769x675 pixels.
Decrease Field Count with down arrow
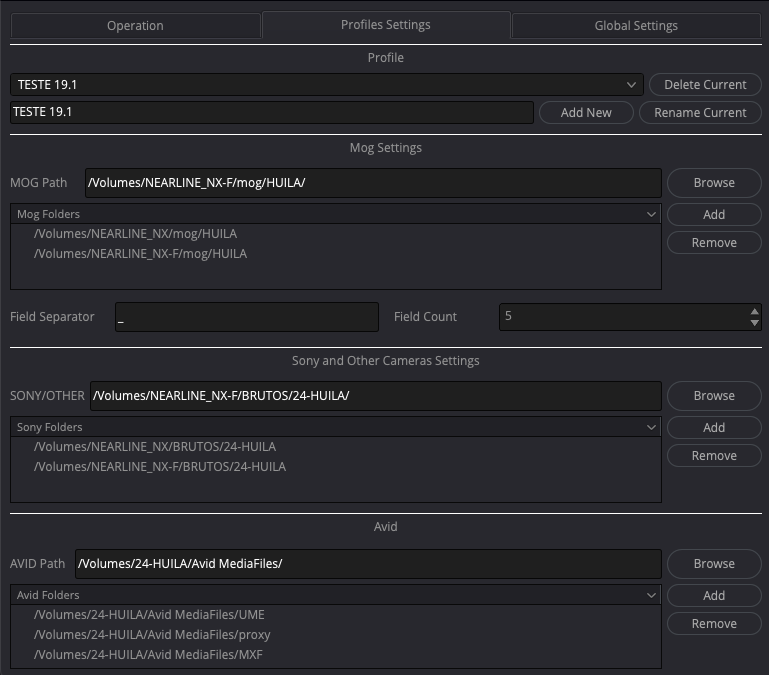tap(754, 322)
